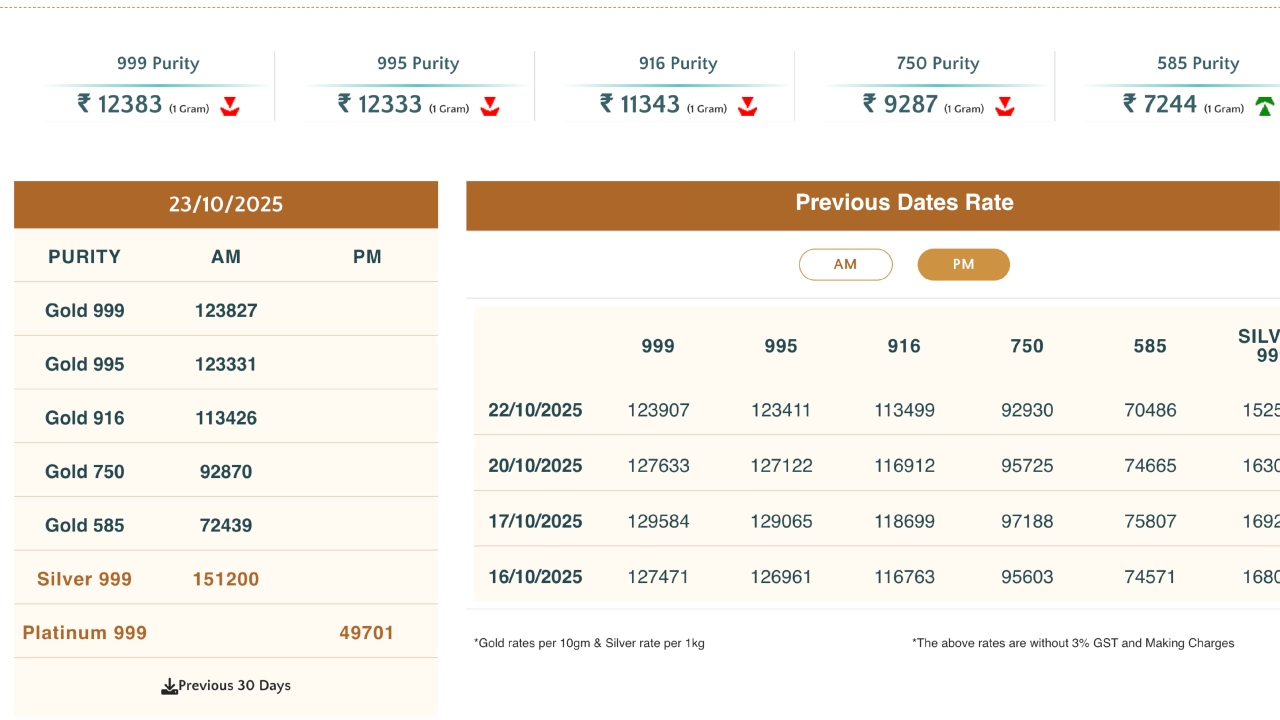1280x720 pixels.
Task: Select the 20/10/2025 row date
Action: (x=535, y=466)
